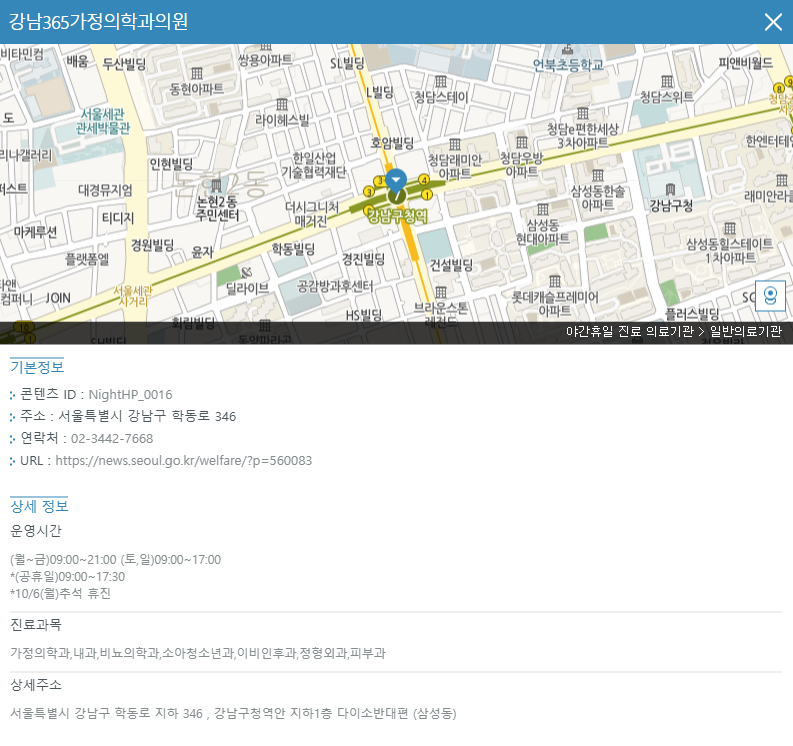Click the 호암빌딩 map label
The width and height of the screenshot is (793, 746).
pyautogui.click(x=392, y=143)
